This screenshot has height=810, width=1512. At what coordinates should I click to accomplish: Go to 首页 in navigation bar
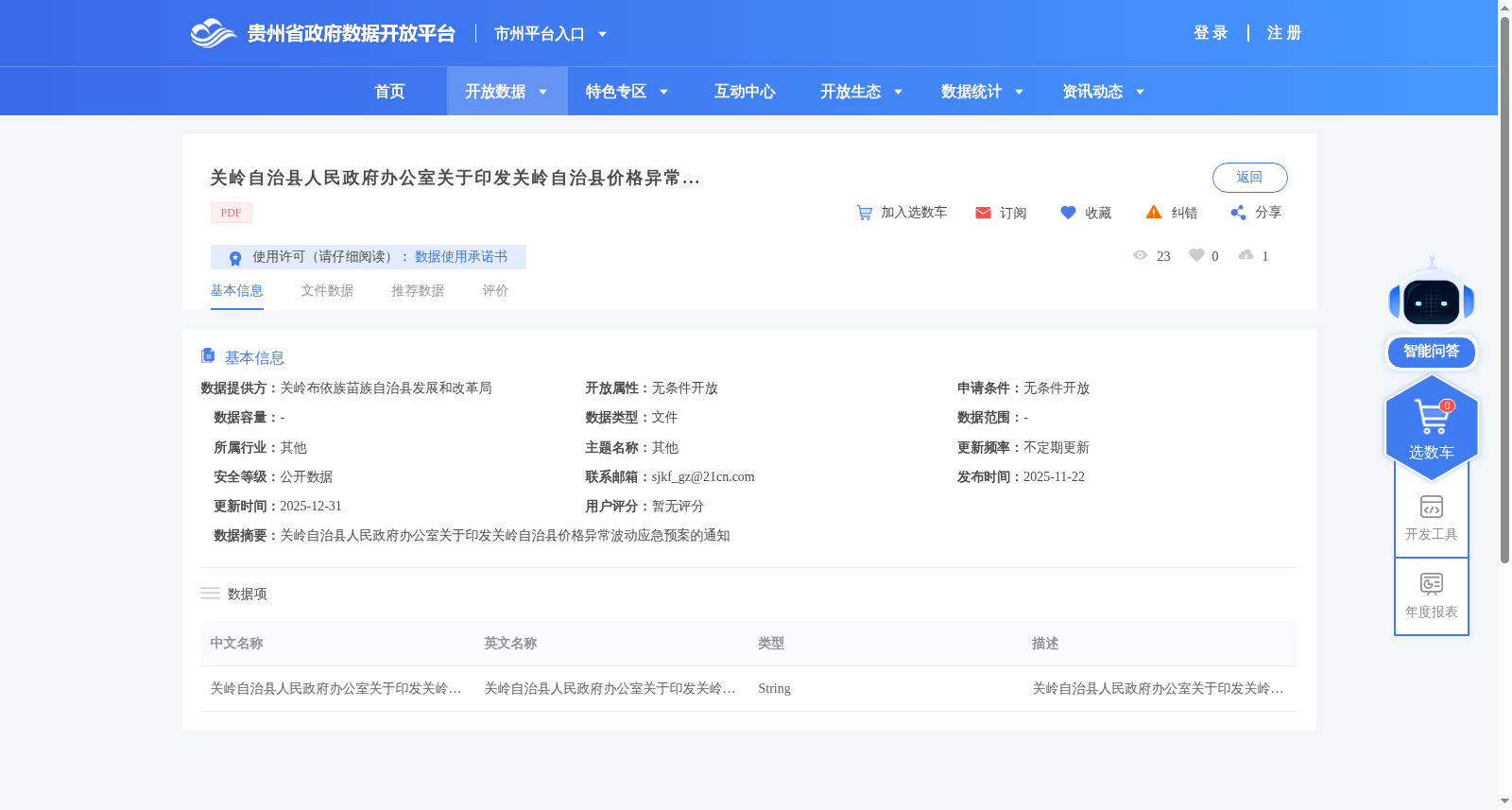pyautogui.click(x=389, y=92)
